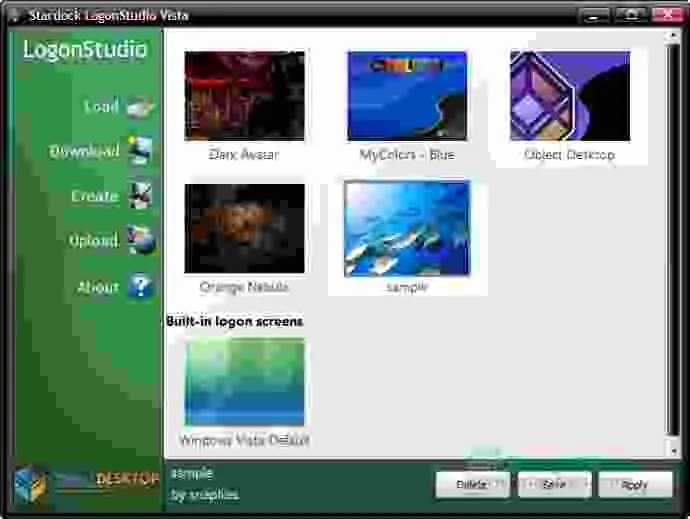Minimize the LogonStudio Vista window

pyautogui.click(x=594, y=16)
